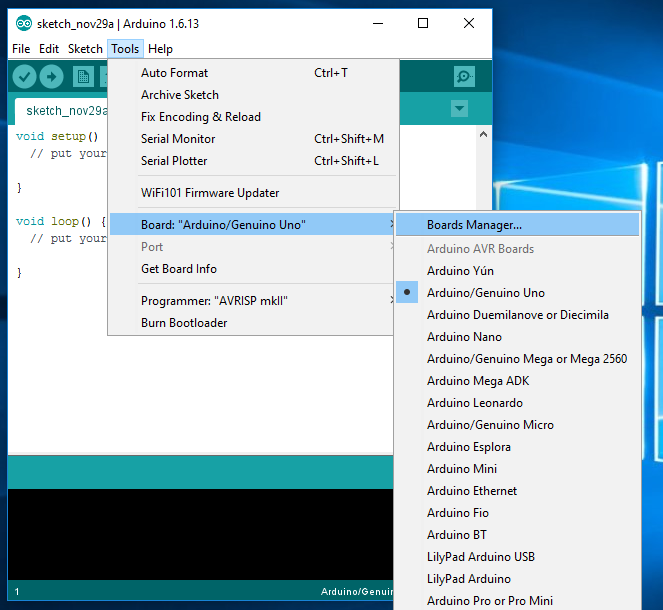
Task: Click the Verify checkmark toolbar button
Action: pyautogui.click(x=24, y=77)
